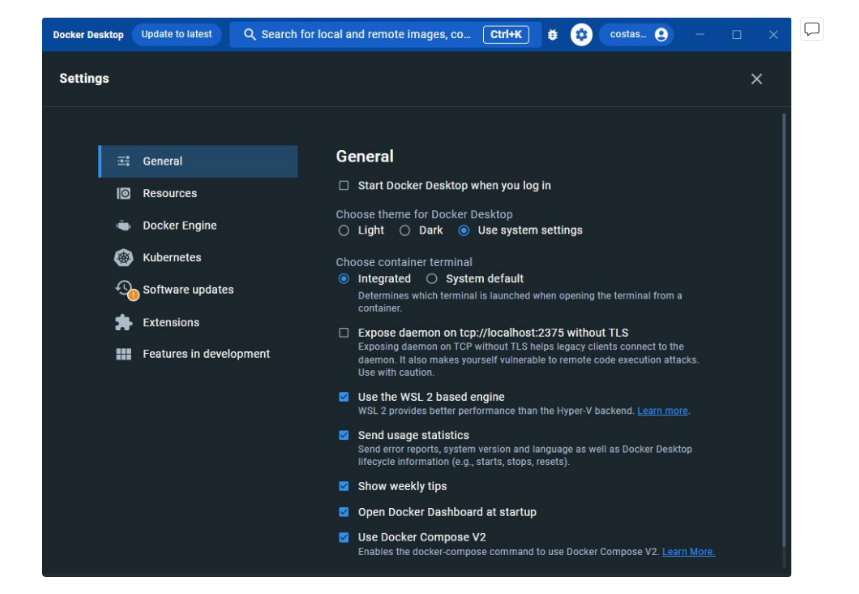Click the Kubernetes wheel icon
Image resolution: width=859 pixels, height=594 pixels.
pos(124,258)
